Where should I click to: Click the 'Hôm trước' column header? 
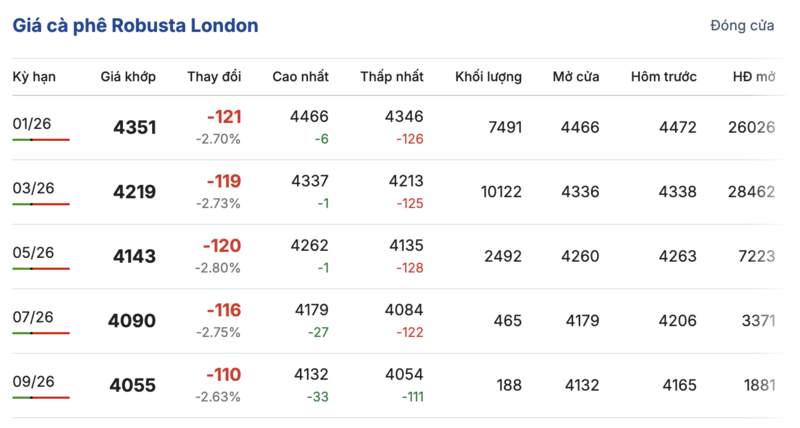[x=664, y=77]
